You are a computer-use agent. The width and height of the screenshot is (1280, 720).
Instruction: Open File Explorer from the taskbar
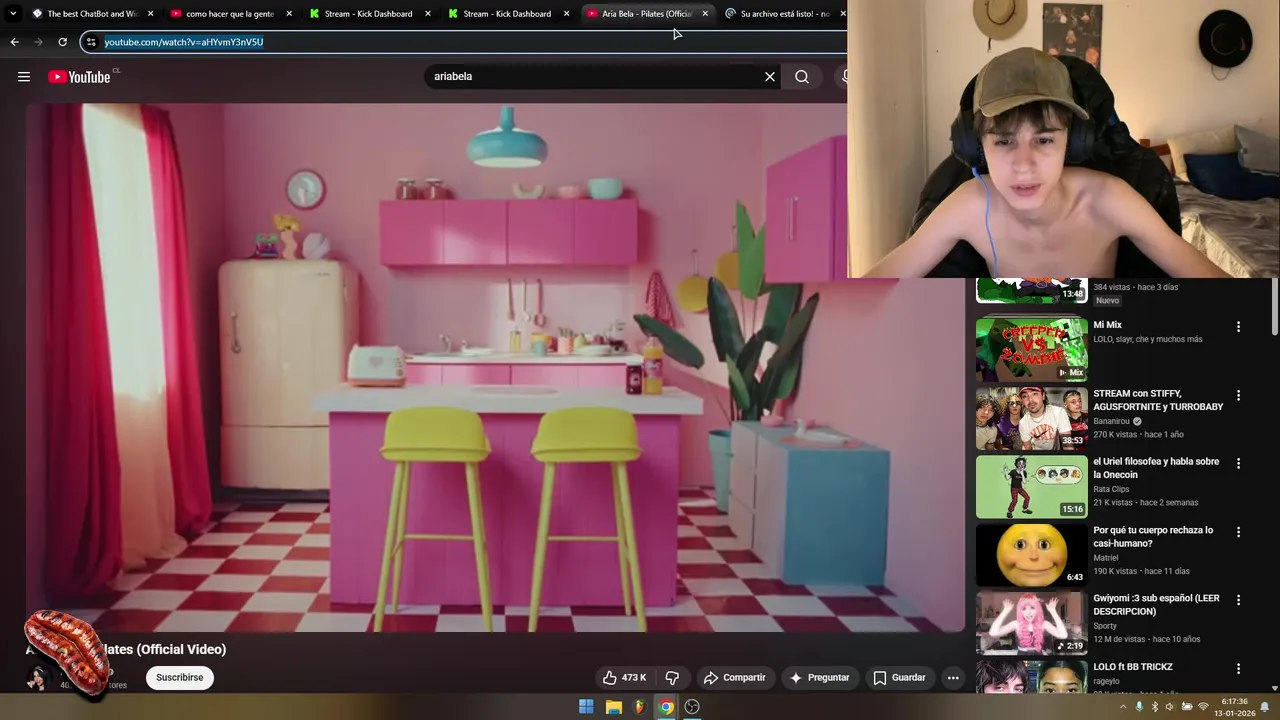[614, 707]
